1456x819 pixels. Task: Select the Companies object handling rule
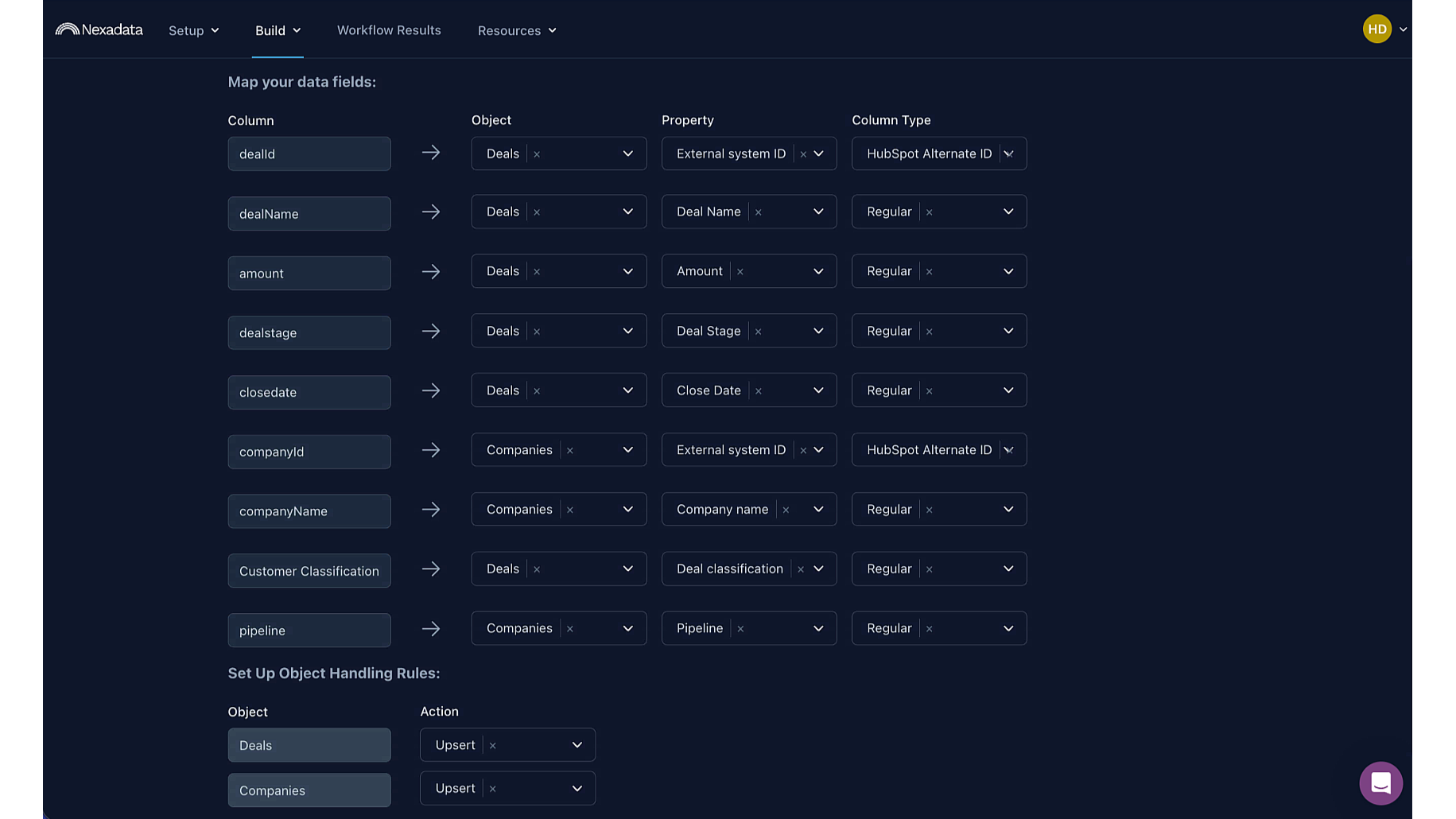click(x=309, y=790)
